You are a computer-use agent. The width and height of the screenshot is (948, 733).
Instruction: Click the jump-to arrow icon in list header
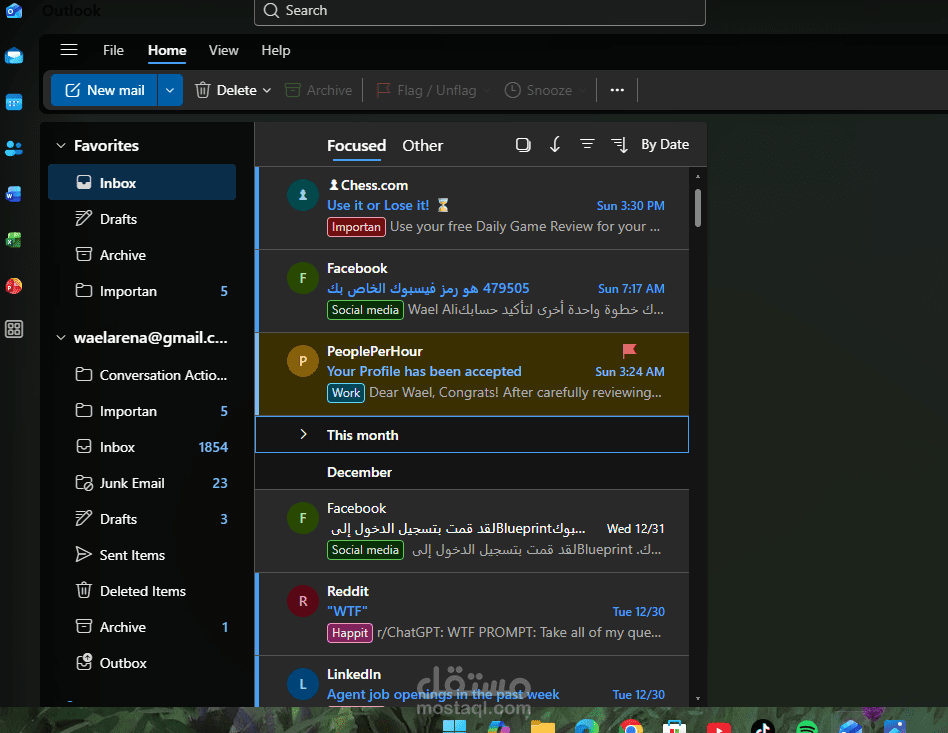click(555, 145)
